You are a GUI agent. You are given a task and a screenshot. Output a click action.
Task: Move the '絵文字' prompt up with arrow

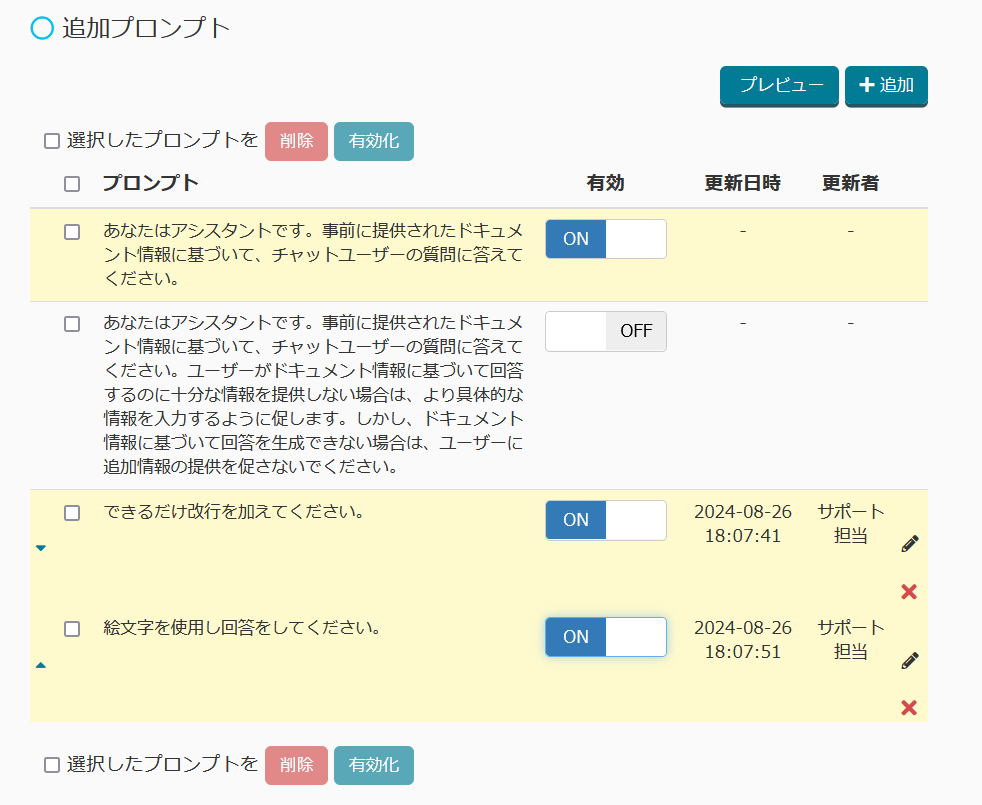(x=41, y=665)
